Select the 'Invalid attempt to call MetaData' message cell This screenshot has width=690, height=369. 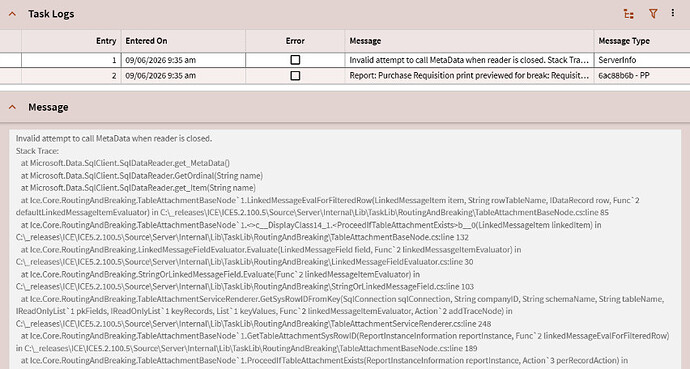(469, 60)
